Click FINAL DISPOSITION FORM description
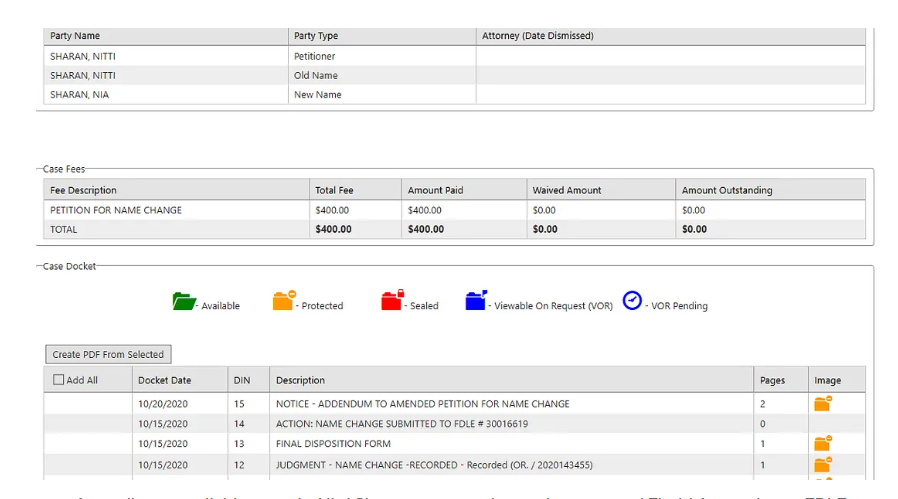The width and height of the screenshot is (898, 499). click(x=333, y=444)
